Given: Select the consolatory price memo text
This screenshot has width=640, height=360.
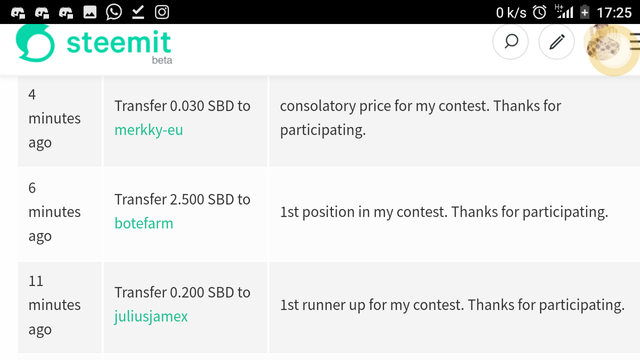Looking at the screenshot, I should pos(420,118).
